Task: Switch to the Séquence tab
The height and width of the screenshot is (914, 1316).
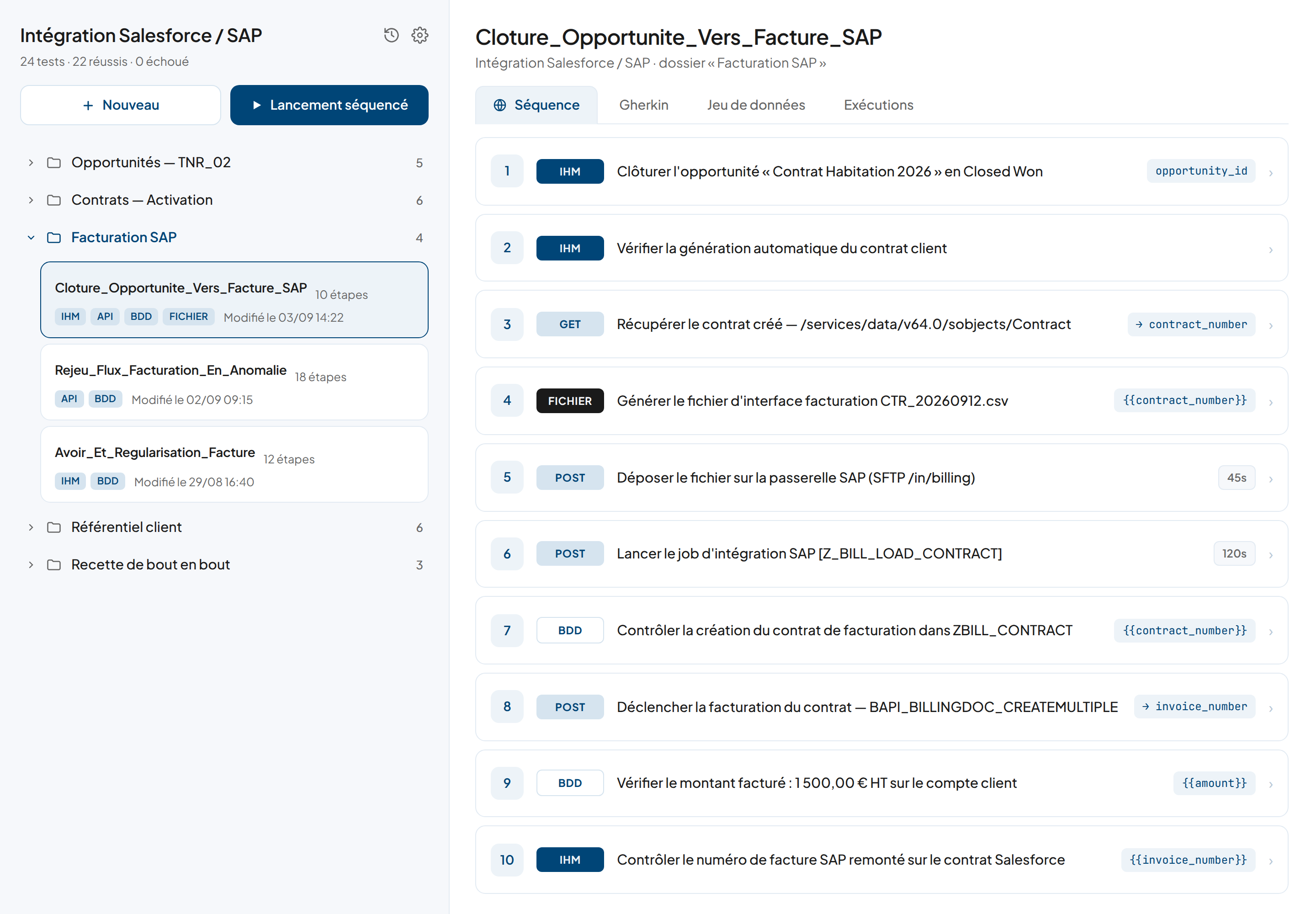Action: click(x=536, y=105)
